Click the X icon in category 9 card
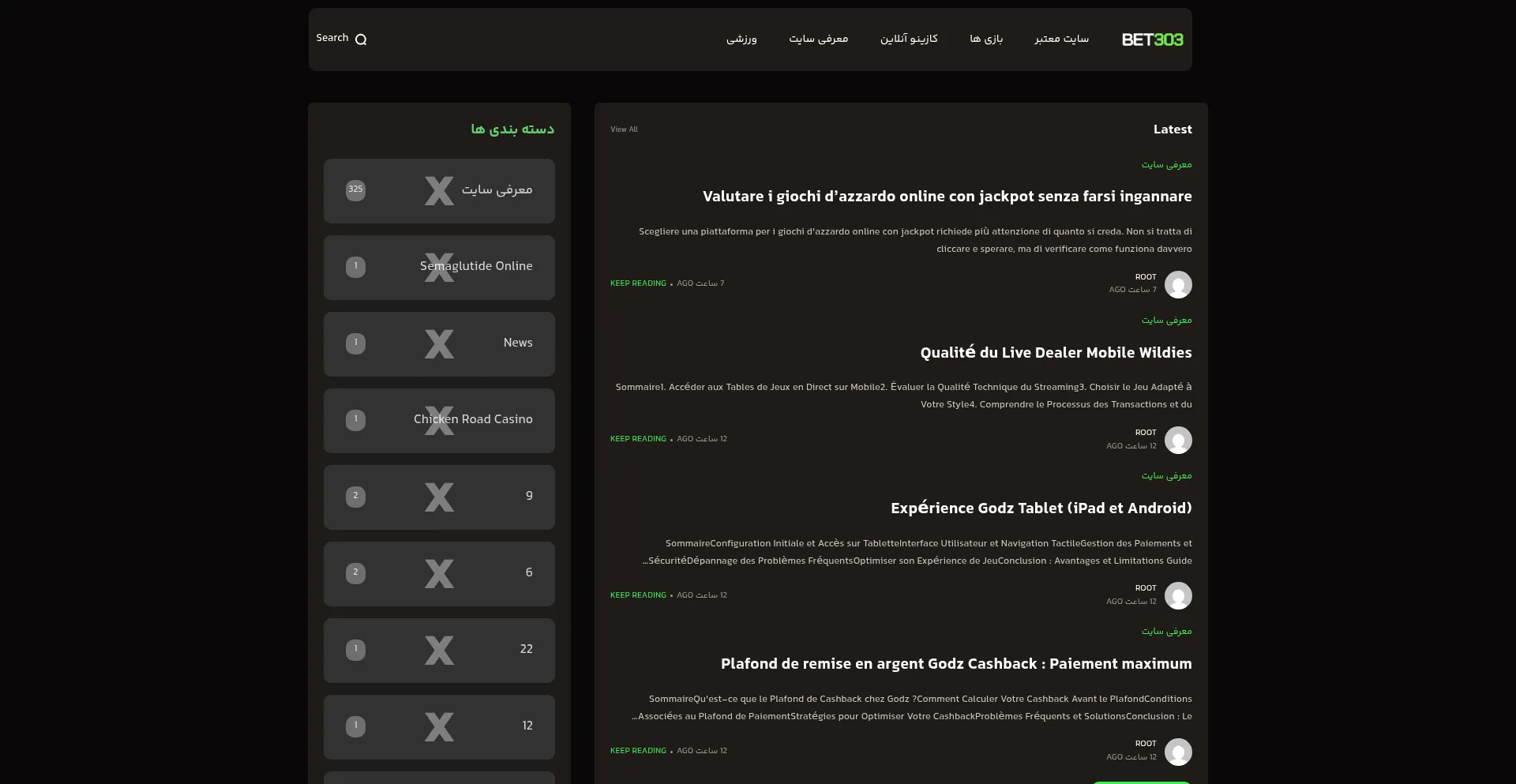 click(439, 497)
